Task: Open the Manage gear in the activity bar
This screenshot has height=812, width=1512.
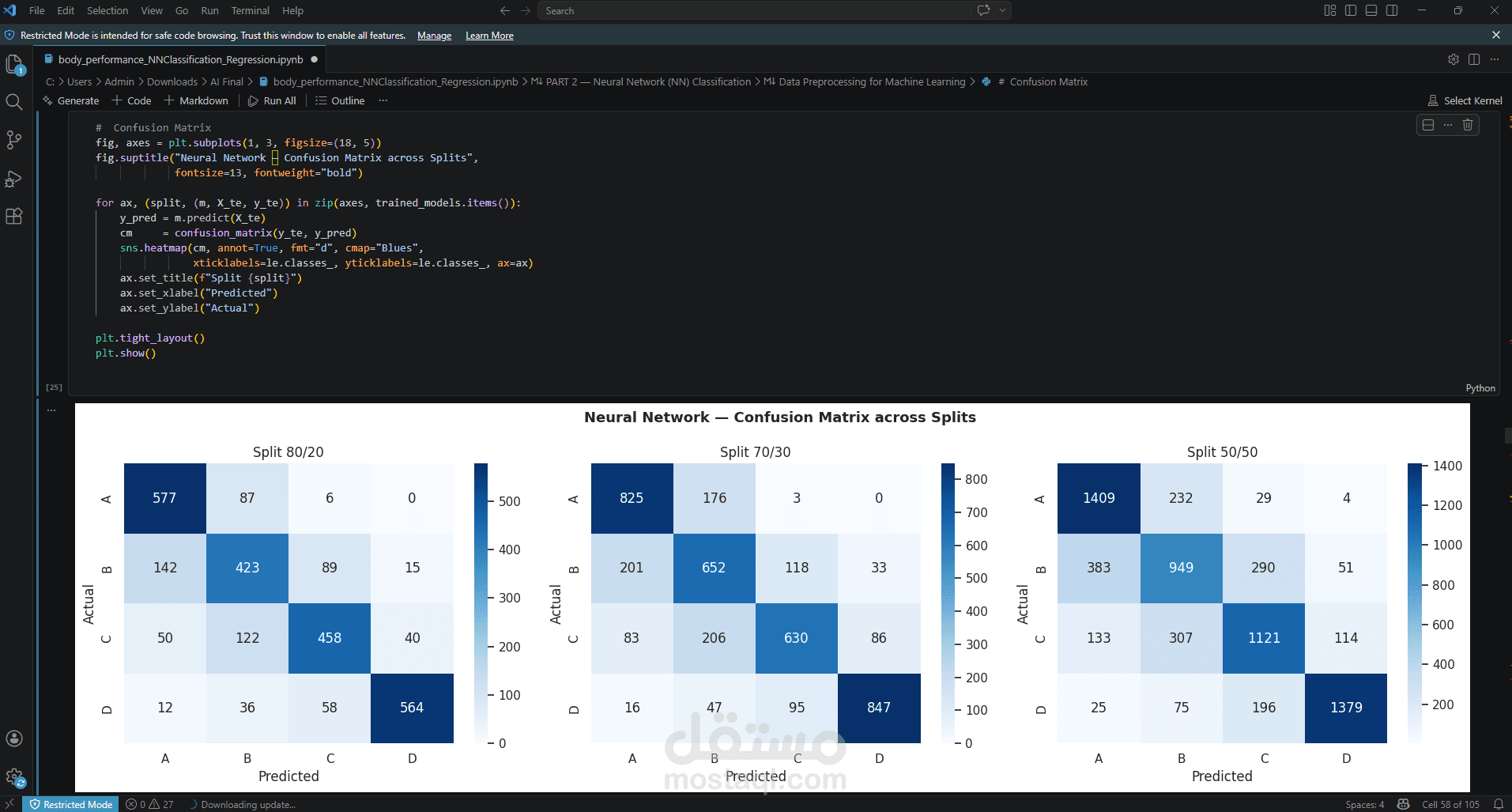Action: pos(14,777)
